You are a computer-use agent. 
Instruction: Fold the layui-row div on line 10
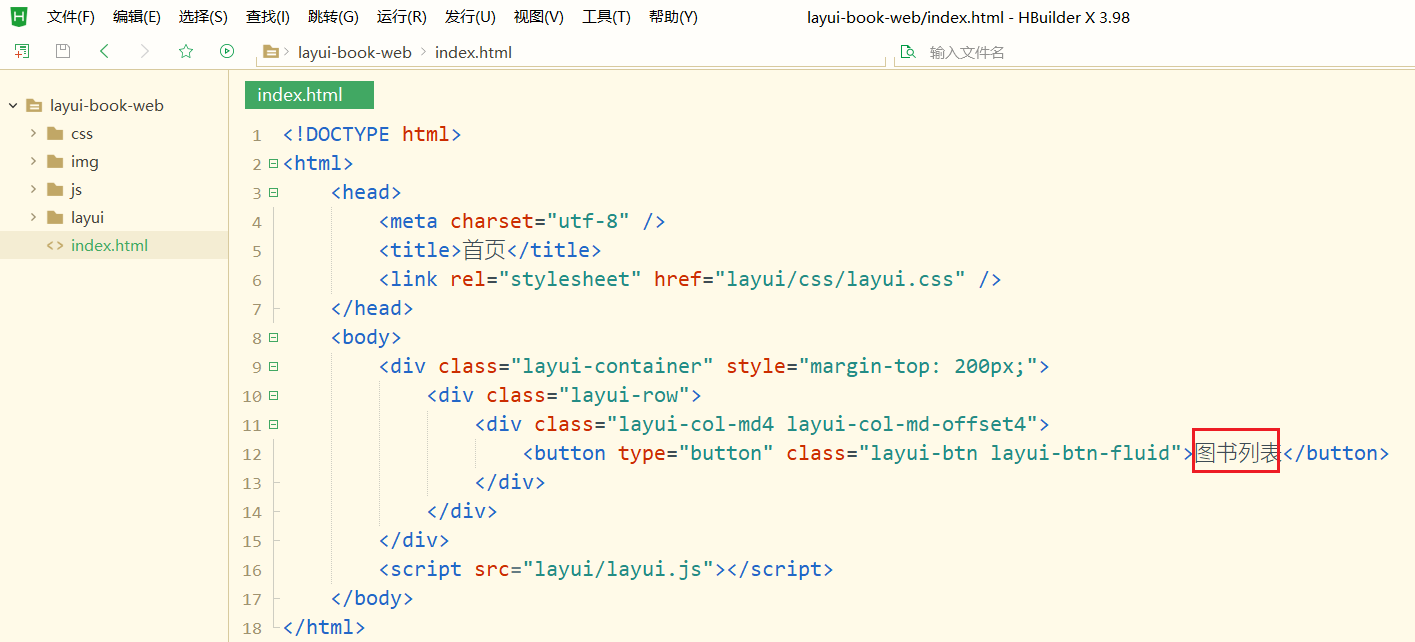point(273,395)
